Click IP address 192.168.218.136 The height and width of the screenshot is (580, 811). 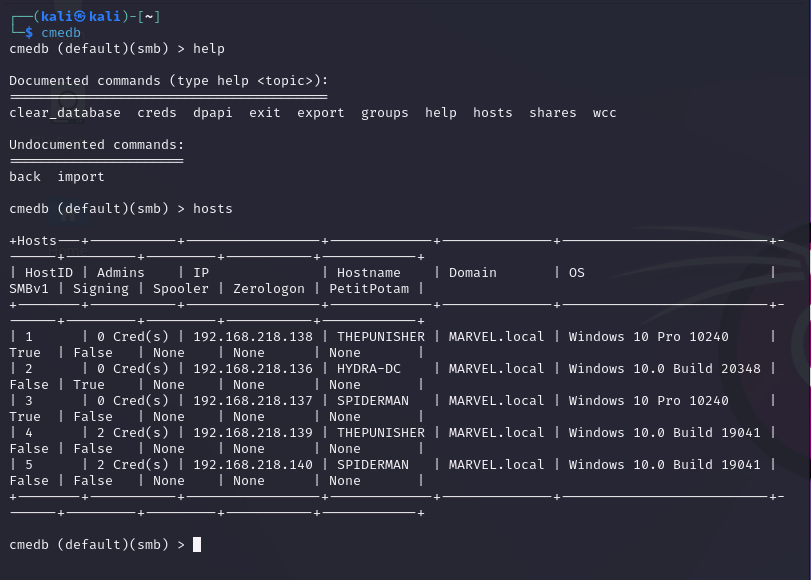coord(253,369)
